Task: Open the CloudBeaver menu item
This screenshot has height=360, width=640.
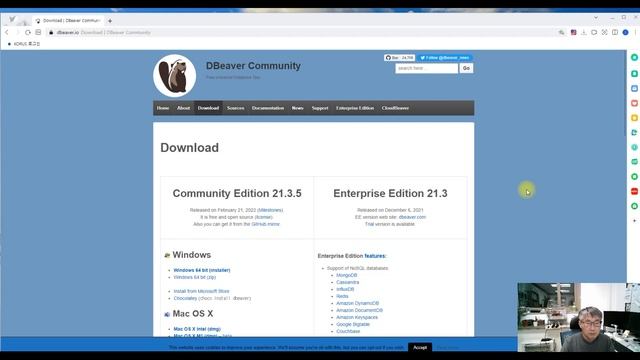Action: point(395,108)
